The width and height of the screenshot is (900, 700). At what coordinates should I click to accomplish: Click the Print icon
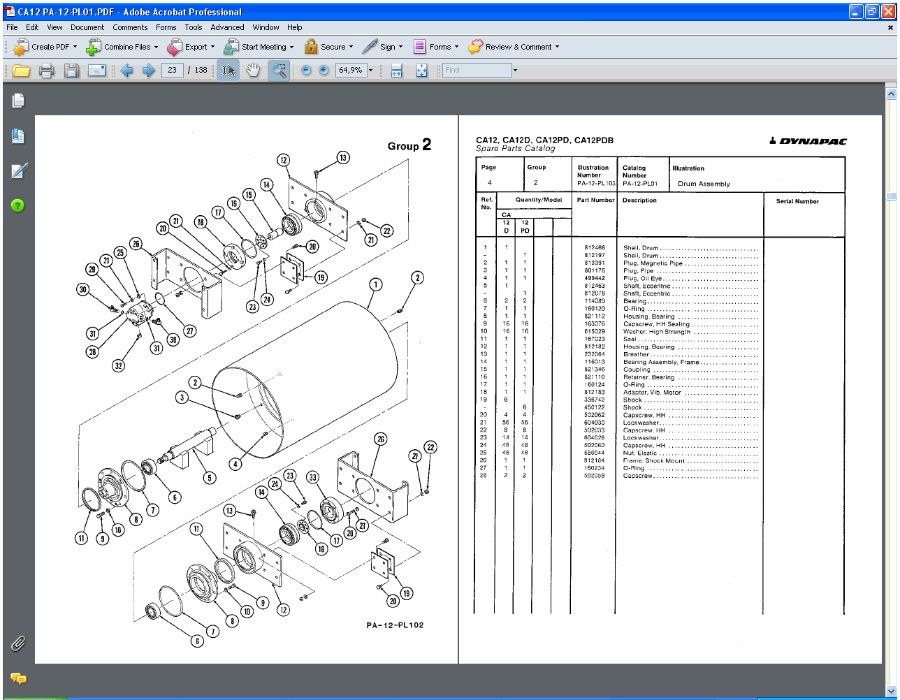(46, 71)
